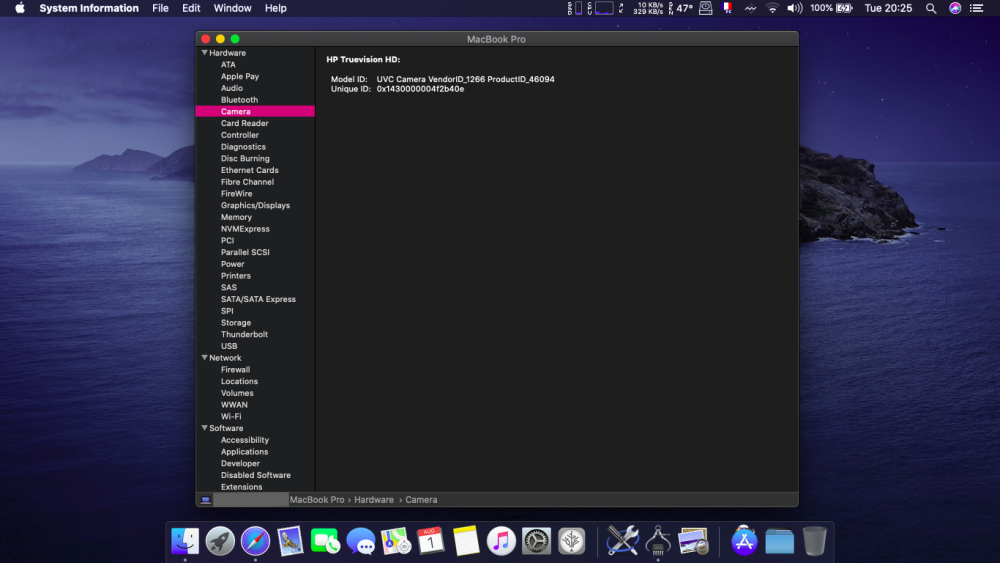Open Calendar app in Dock

tap(430, 541)
